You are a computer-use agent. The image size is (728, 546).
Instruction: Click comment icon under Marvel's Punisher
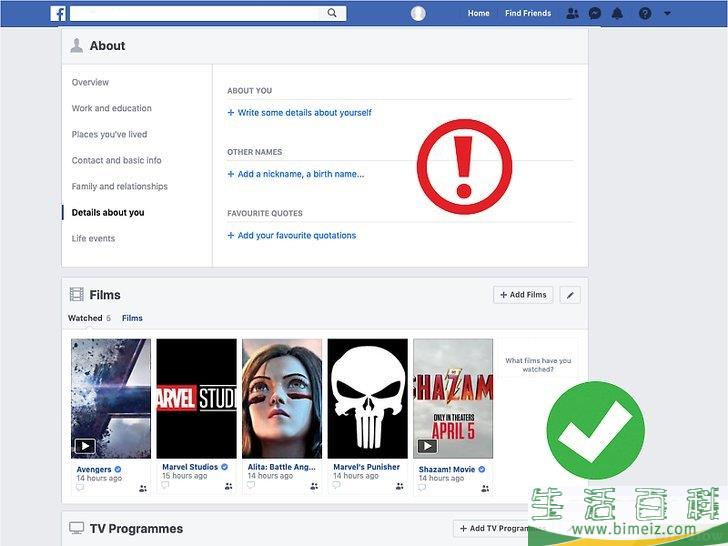[x=337, y=485]
